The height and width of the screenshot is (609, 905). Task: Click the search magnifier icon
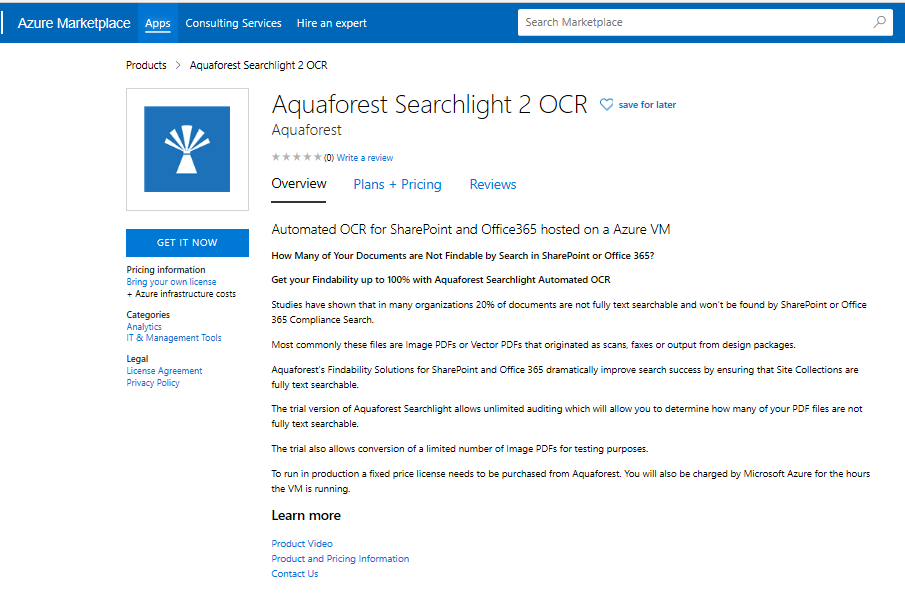880,22
